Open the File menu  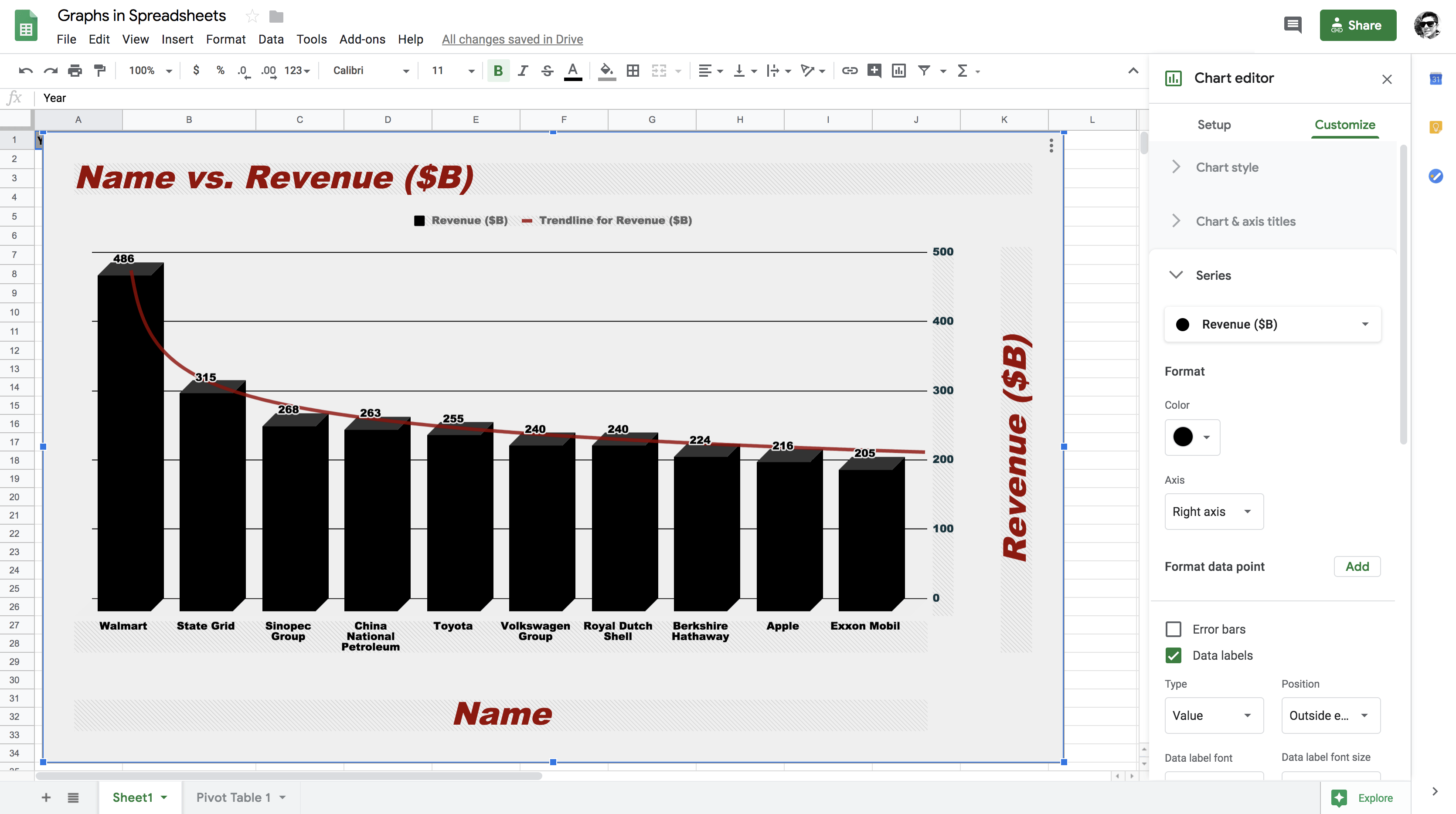point(66,40)
